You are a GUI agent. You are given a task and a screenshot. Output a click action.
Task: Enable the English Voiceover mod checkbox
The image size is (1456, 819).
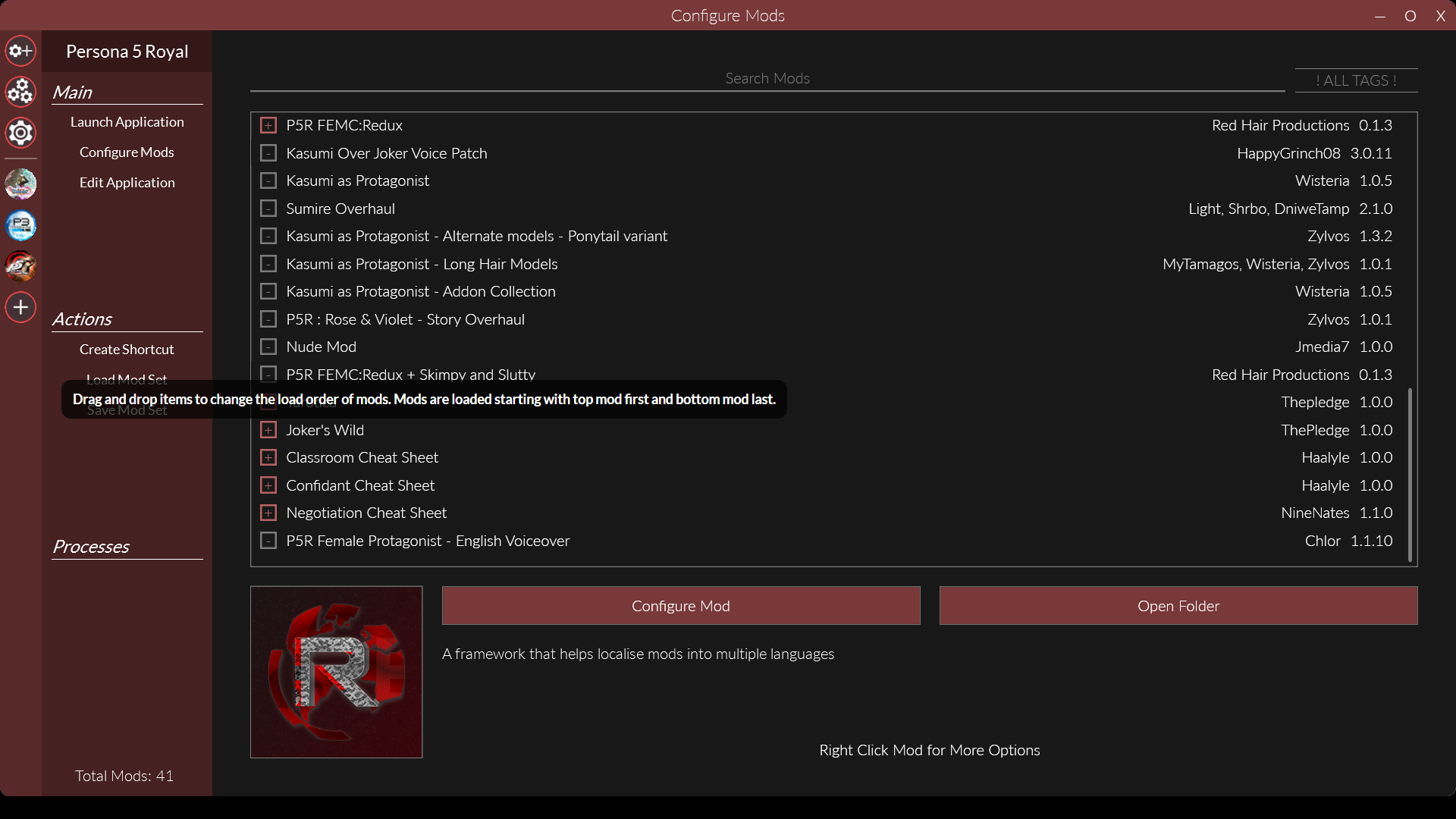click(268, 541)
